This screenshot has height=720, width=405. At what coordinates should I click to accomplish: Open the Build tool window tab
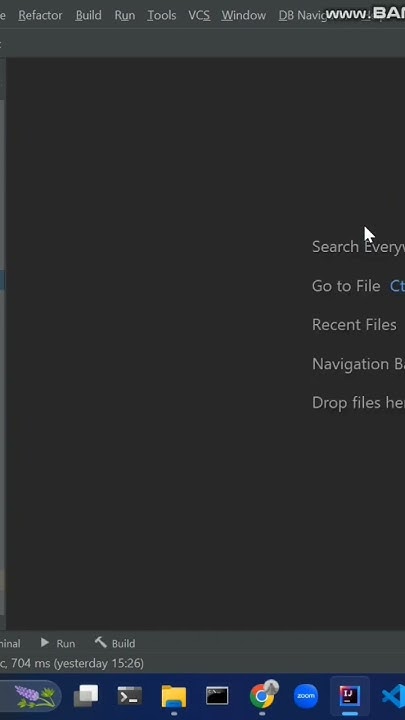[x=115, y=643]
